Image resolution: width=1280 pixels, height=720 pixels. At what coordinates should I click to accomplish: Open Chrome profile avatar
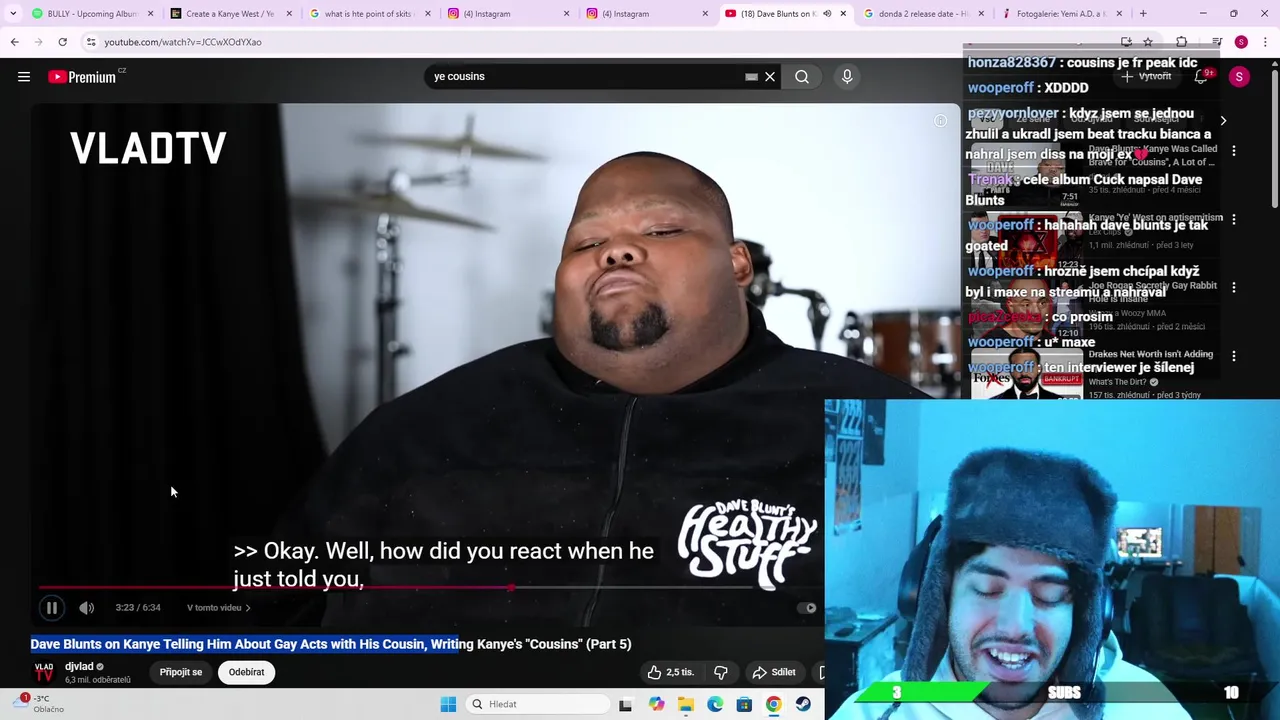tap(1241, 42)
